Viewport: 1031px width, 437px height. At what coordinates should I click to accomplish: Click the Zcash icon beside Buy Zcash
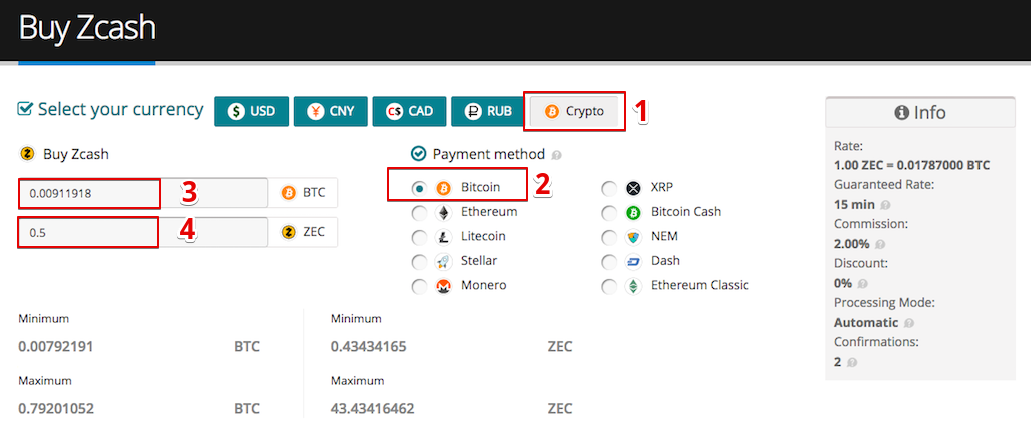pyautogui.click(x=28, y=155)
